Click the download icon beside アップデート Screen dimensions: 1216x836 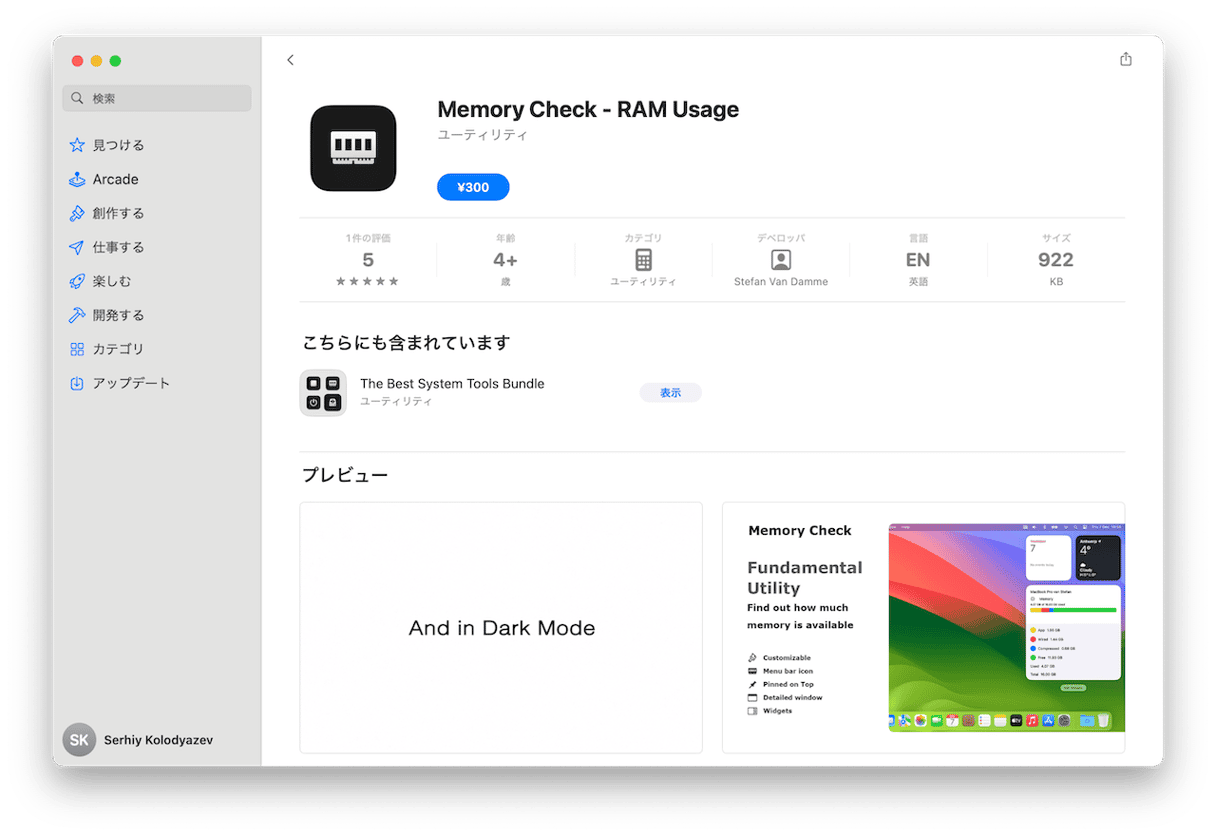coord(77,383)
